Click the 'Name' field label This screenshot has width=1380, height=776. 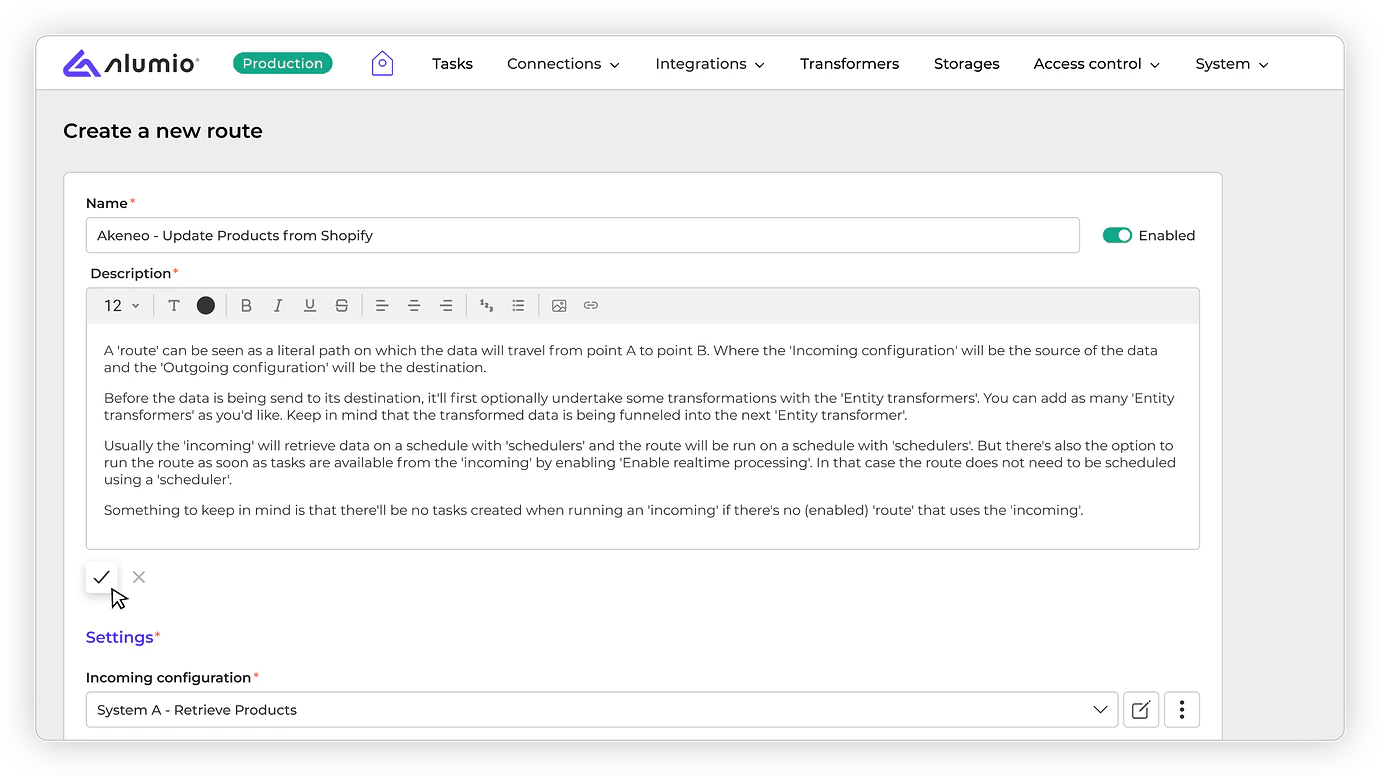(x=107, y=204)
